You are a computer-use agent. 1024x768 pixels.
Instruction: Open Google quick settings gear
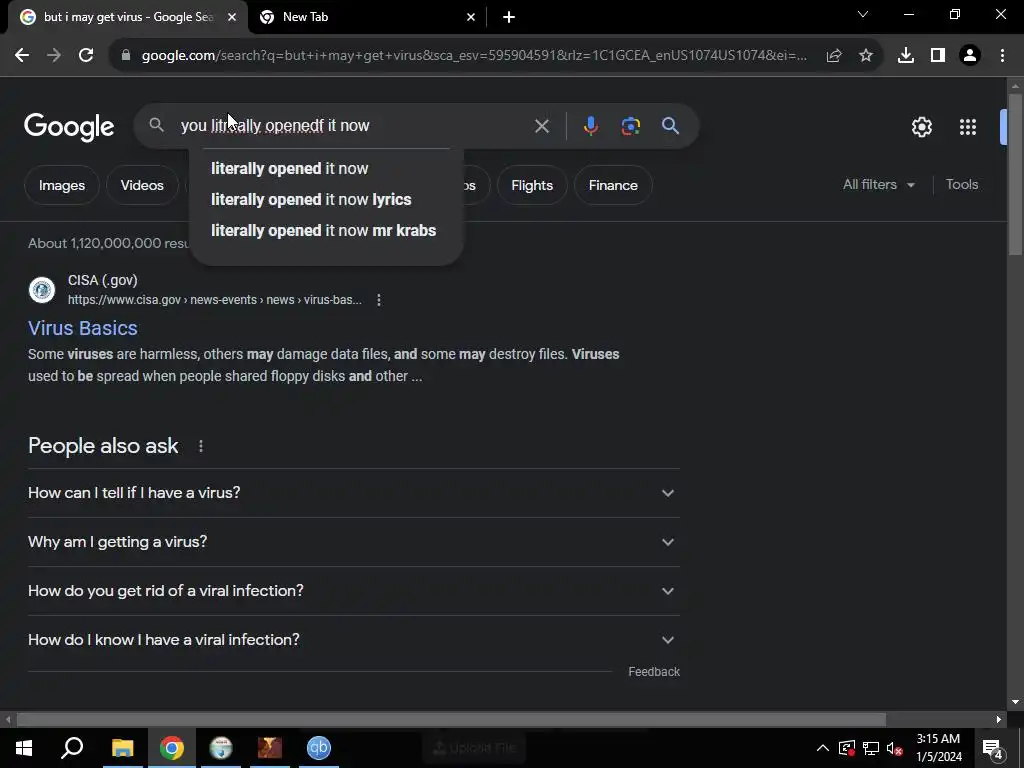(x=921, y=127)
